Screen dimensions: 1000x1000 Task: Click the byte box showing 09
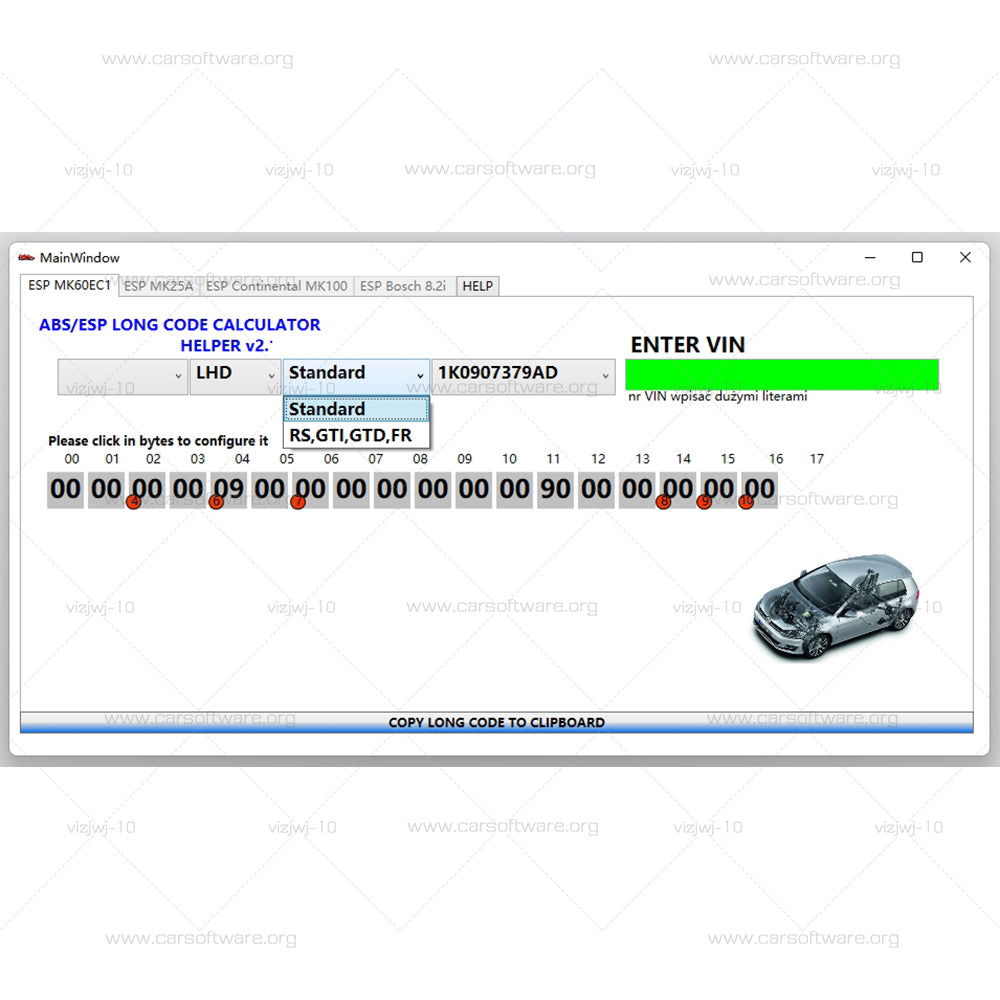(x=228, y=490)
